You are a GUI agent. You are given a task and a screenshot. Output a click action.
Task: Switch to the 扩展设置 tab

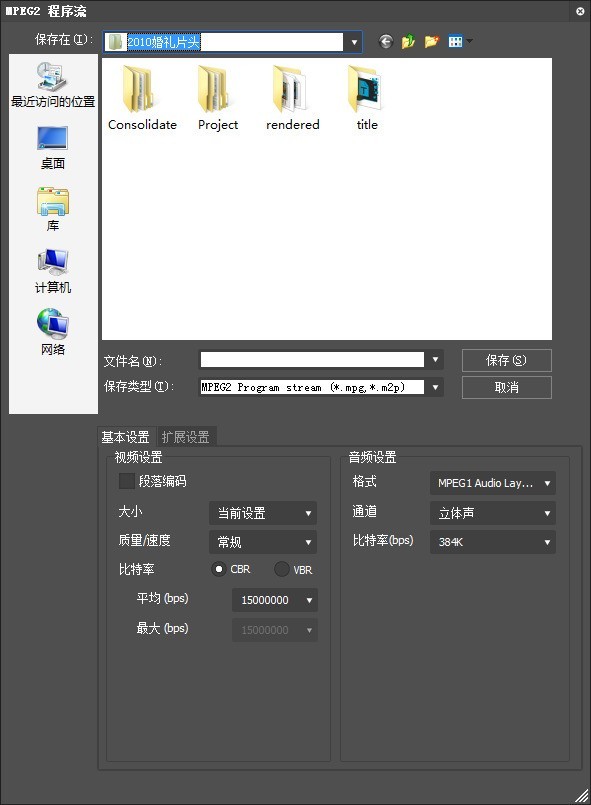point(186,437)
